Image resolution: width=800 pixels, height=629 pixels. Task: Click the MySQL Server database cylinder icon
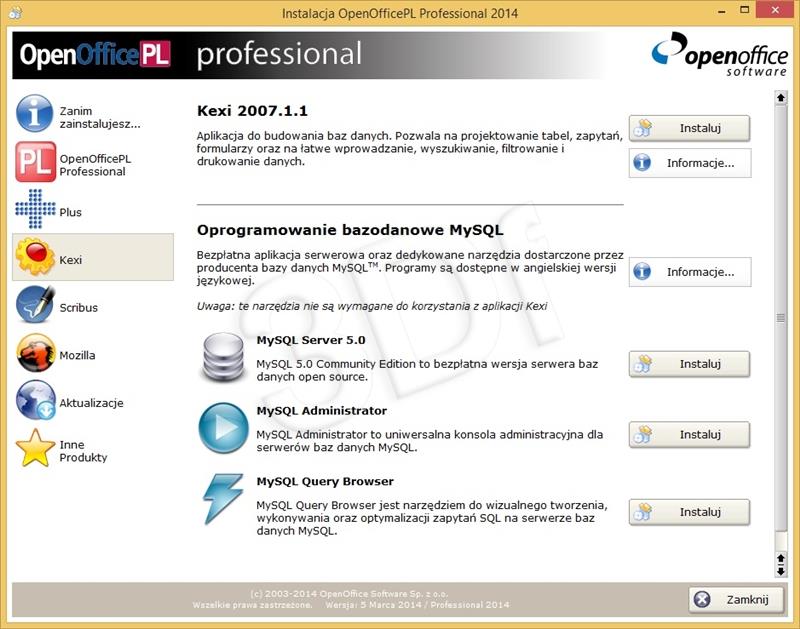point(223,358)
